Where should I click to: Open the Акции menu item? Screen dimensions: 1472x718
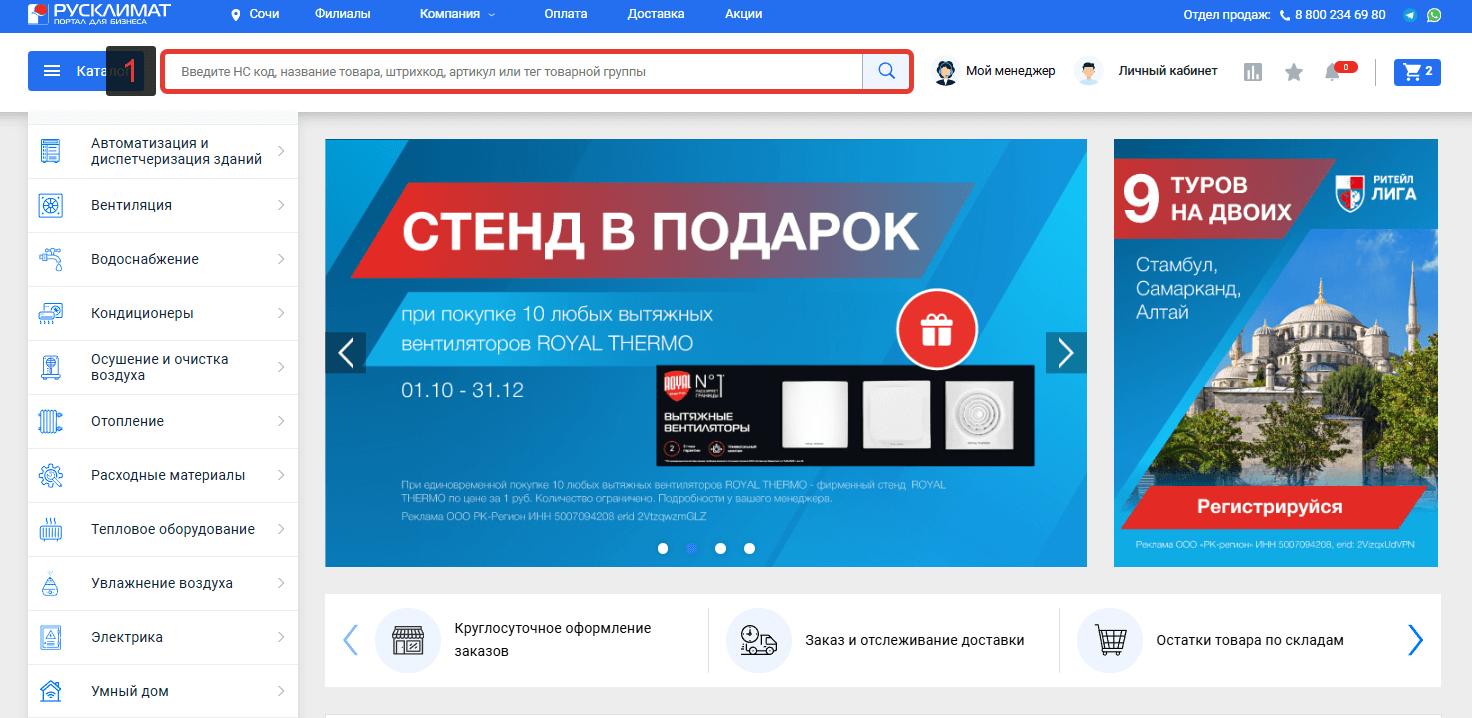tap(744, 14)
